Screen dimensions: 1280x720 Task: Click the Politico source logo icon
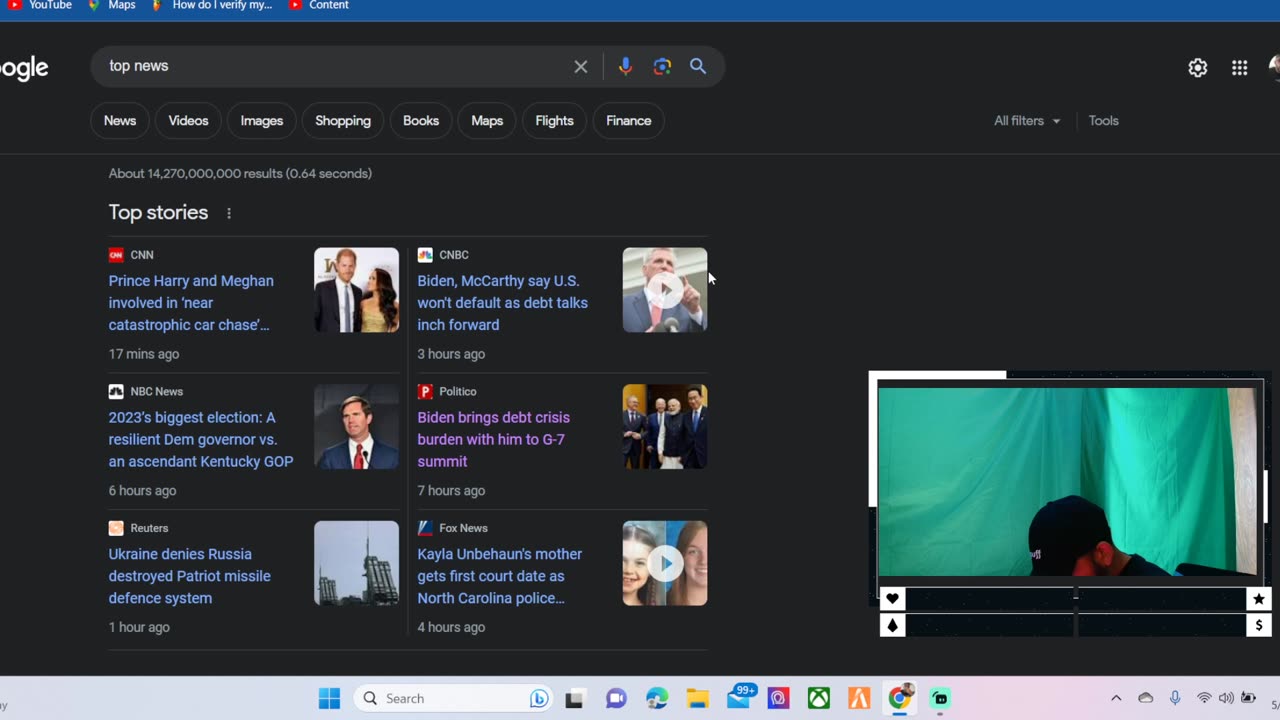[425, 392]
